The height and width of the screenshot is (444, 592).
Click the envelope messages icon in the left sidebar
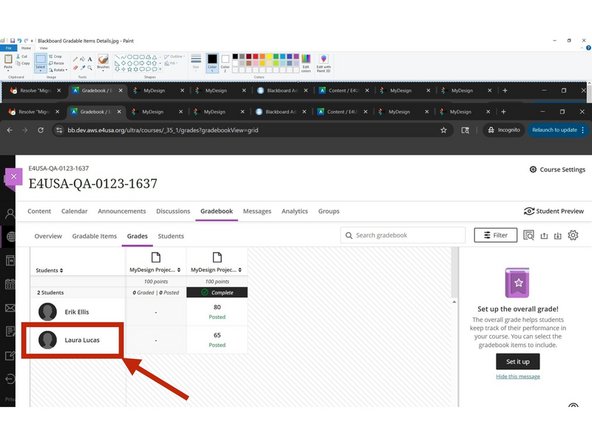pyautogui.click(x=10, y=308)
